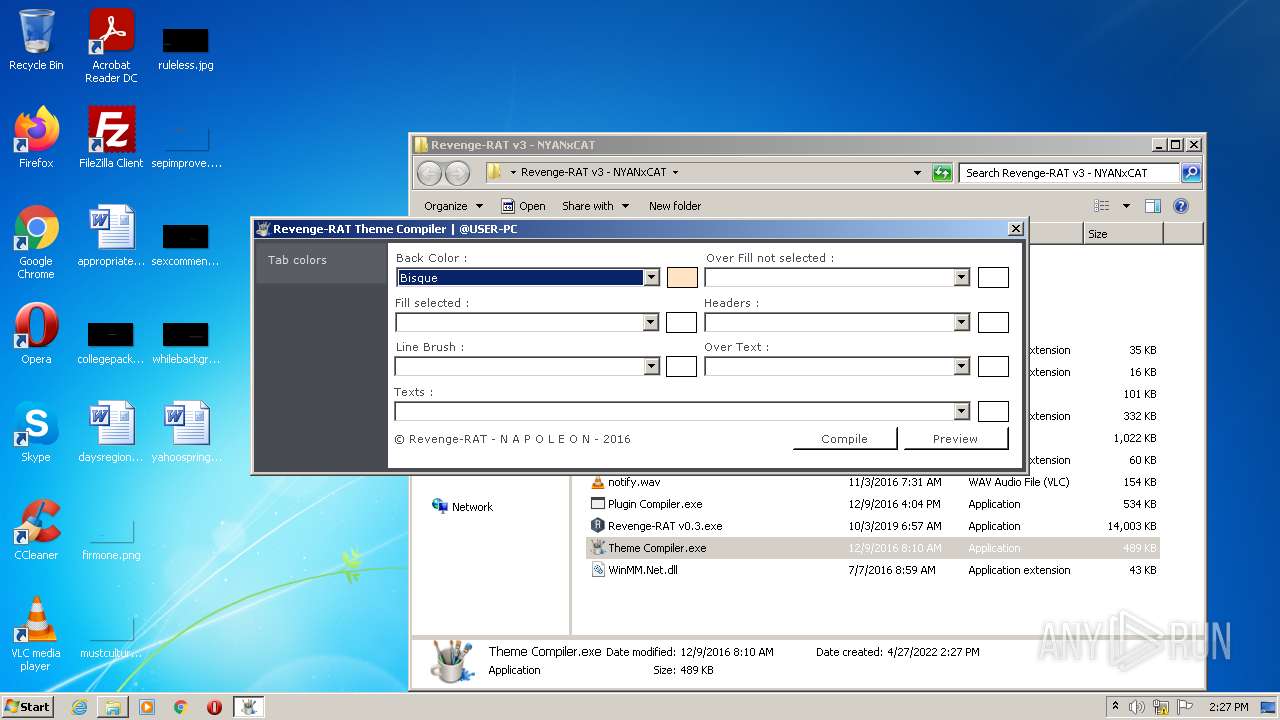Image resolution: width=1280 pixels, height=720 pixels.
Task: Select the appropriate Word document on desktop
Action: click(x=111, y=236)
